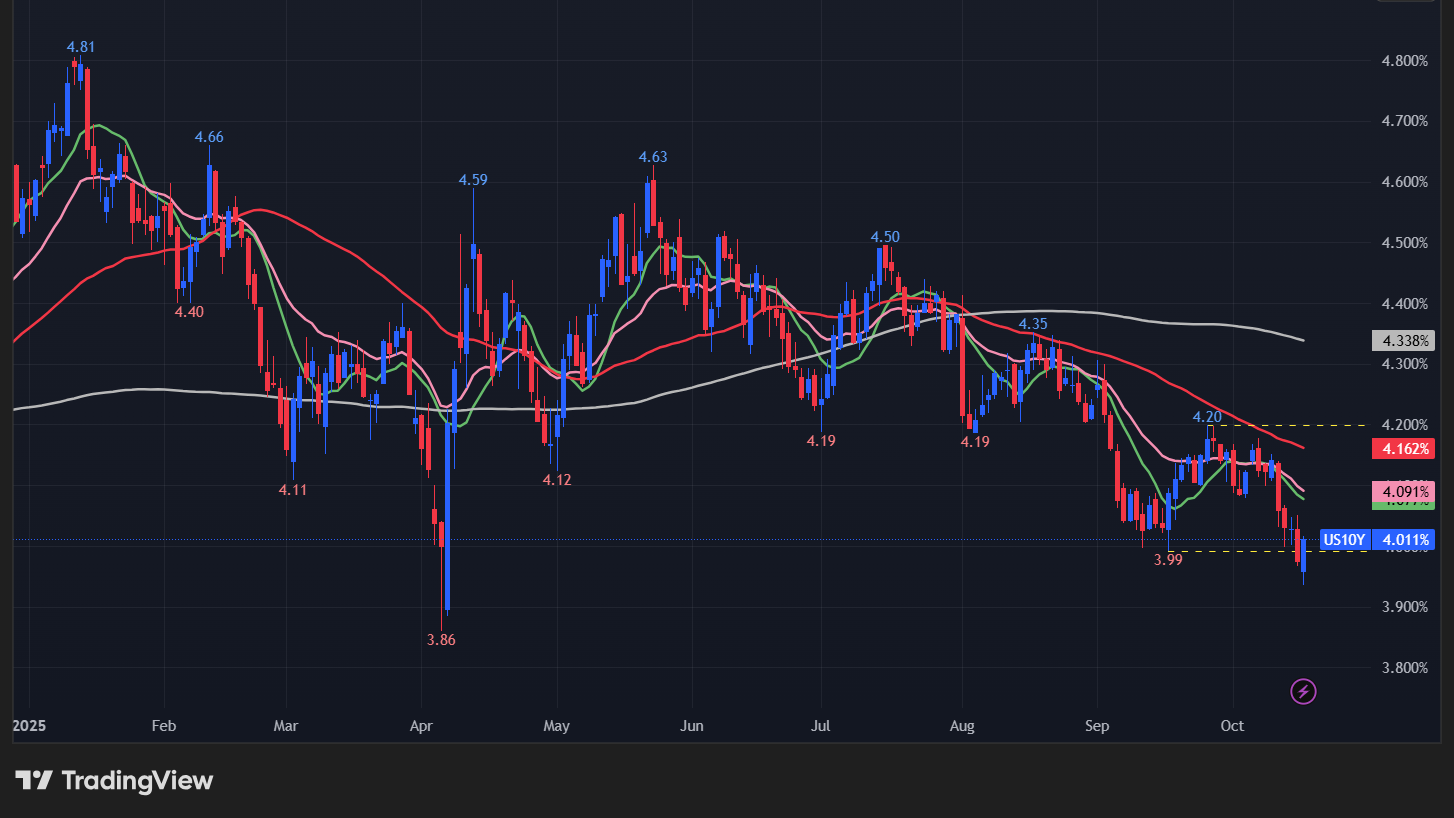Screen dimensions: 1454x818
Task: Select the 3.99 pivot low label
Action: click(x=1168, y=560)
